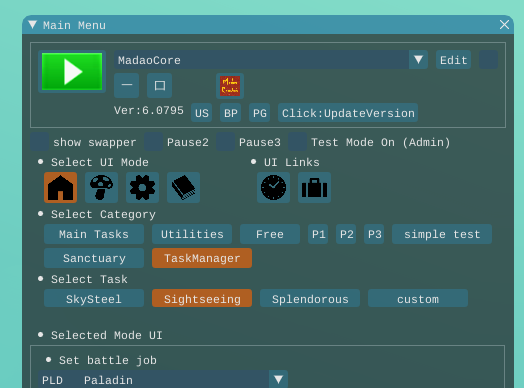The image size is (524, 388).
Task: Choose the SkySteel task
Action: point(94,298)
